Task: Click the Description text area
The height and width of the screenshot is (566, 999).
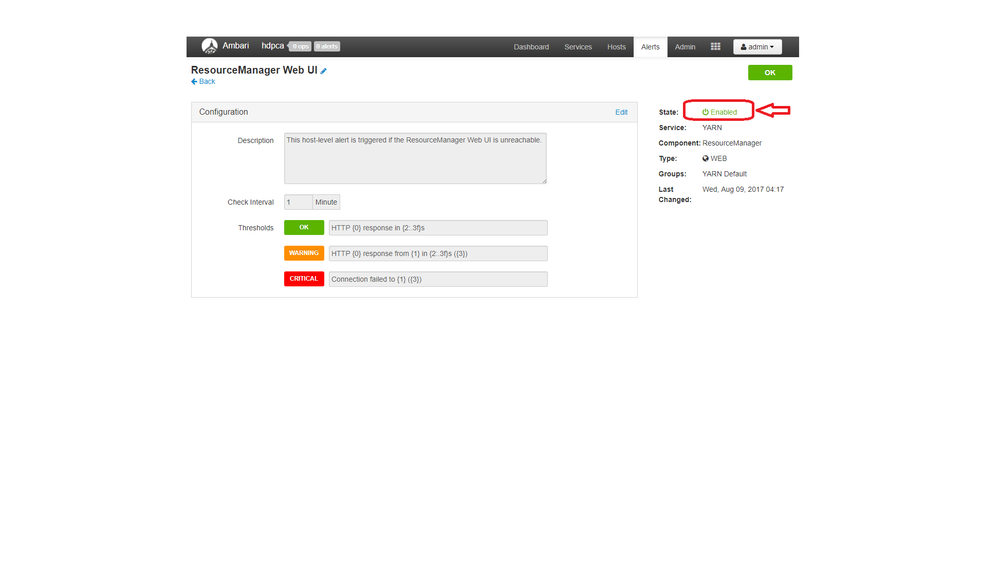Action: click(415, 158)
